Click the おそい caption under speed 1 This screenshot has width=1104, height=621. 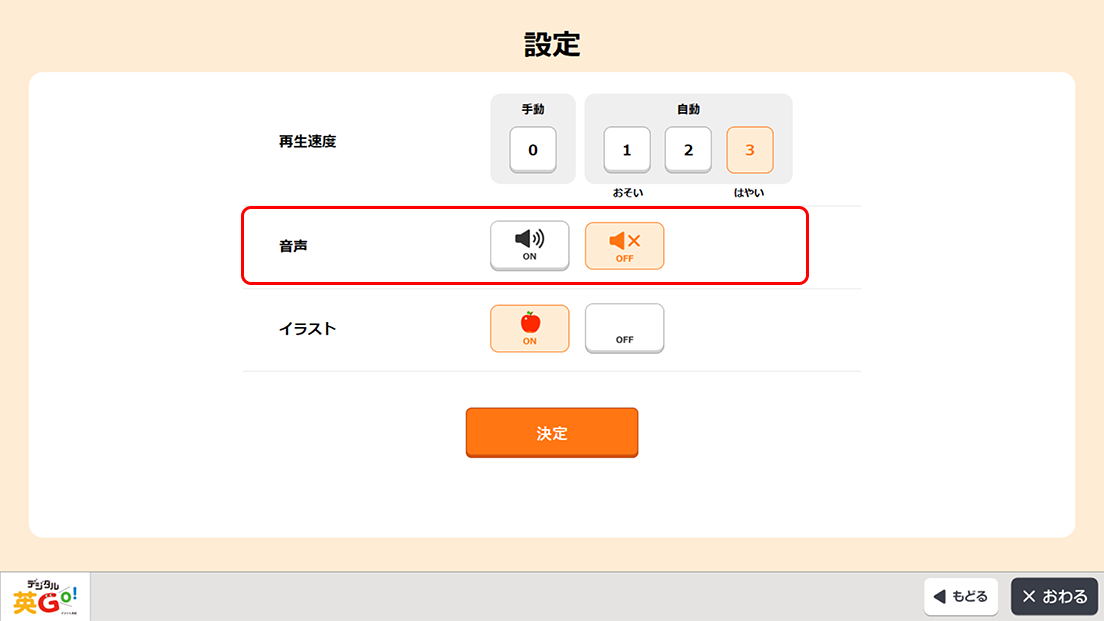pos(627,192)
